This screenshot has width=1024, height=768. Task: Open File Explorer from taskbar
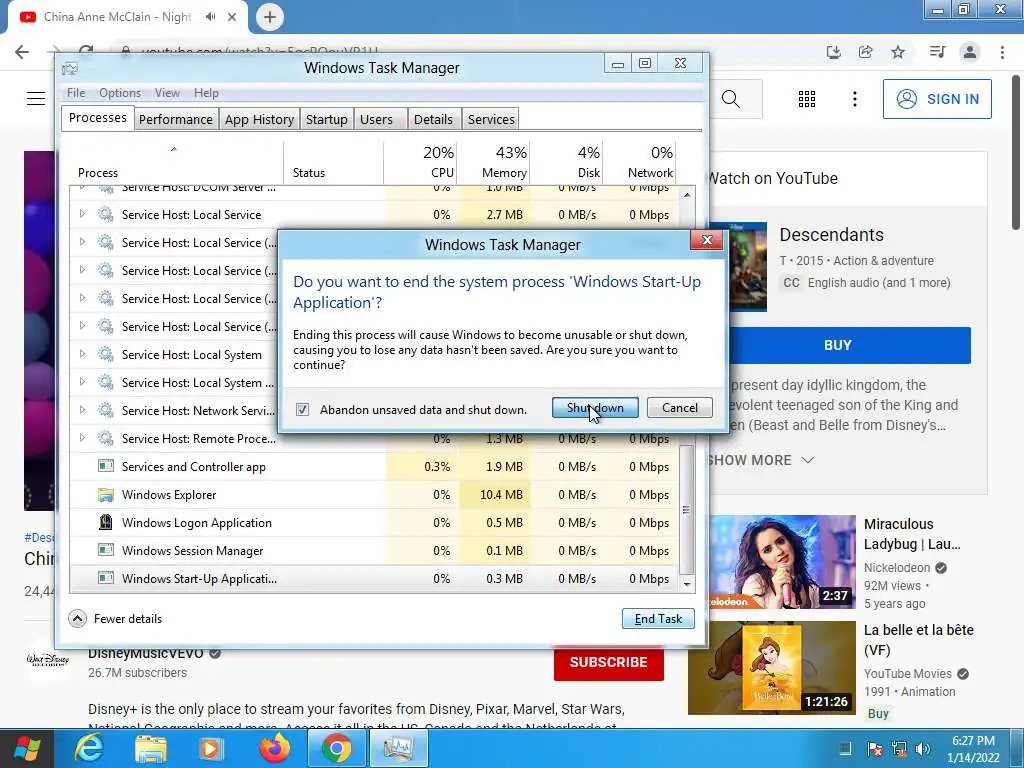tap(151, 748)
